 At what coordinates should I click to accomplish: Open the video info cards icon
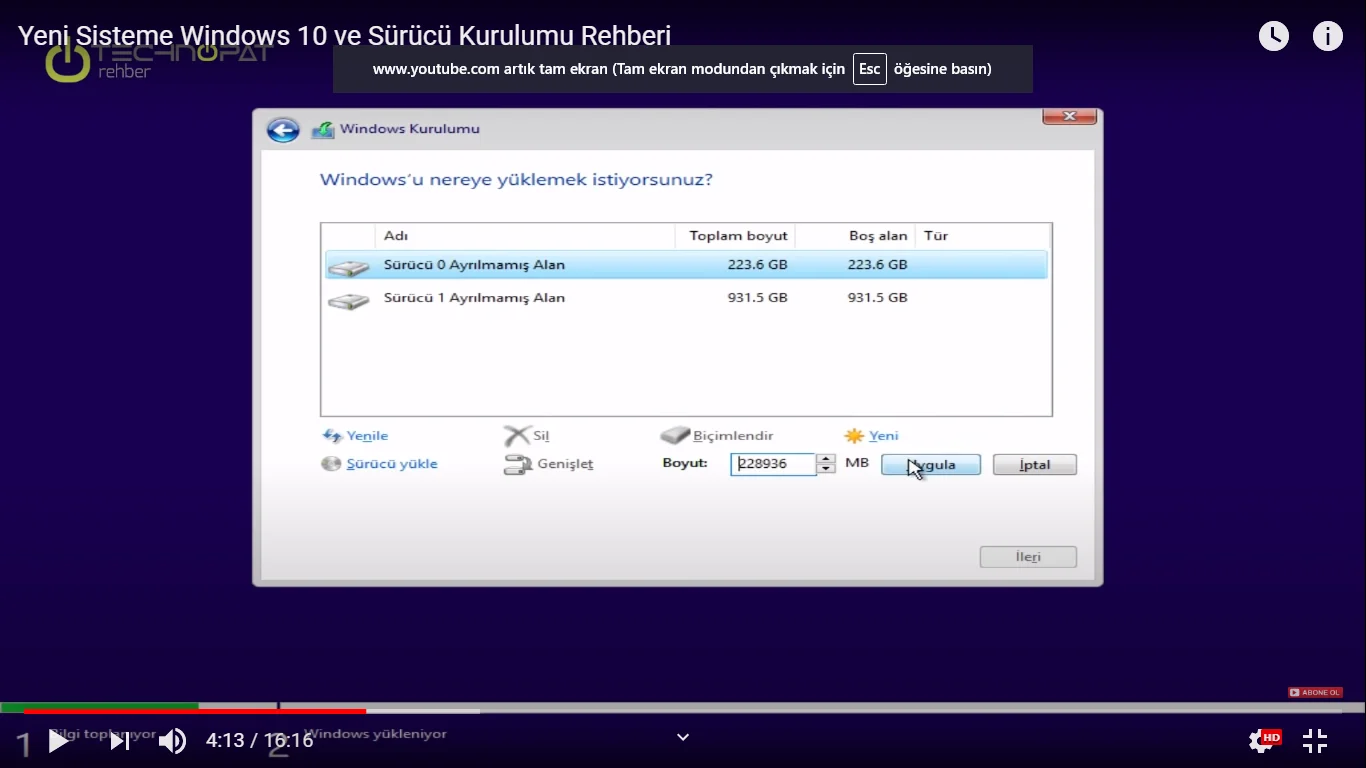[x=1328, y=37]
